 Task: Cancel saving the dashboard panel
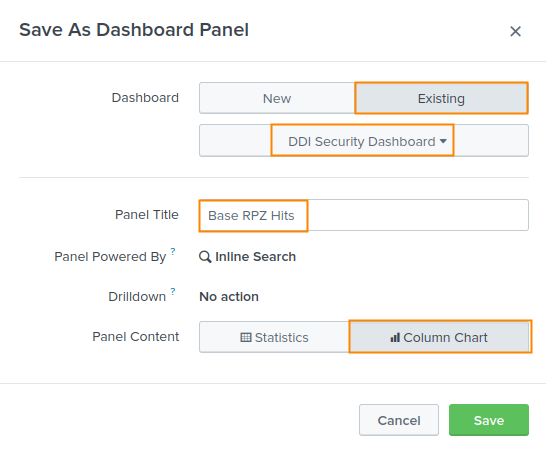(x=399, y=420)
